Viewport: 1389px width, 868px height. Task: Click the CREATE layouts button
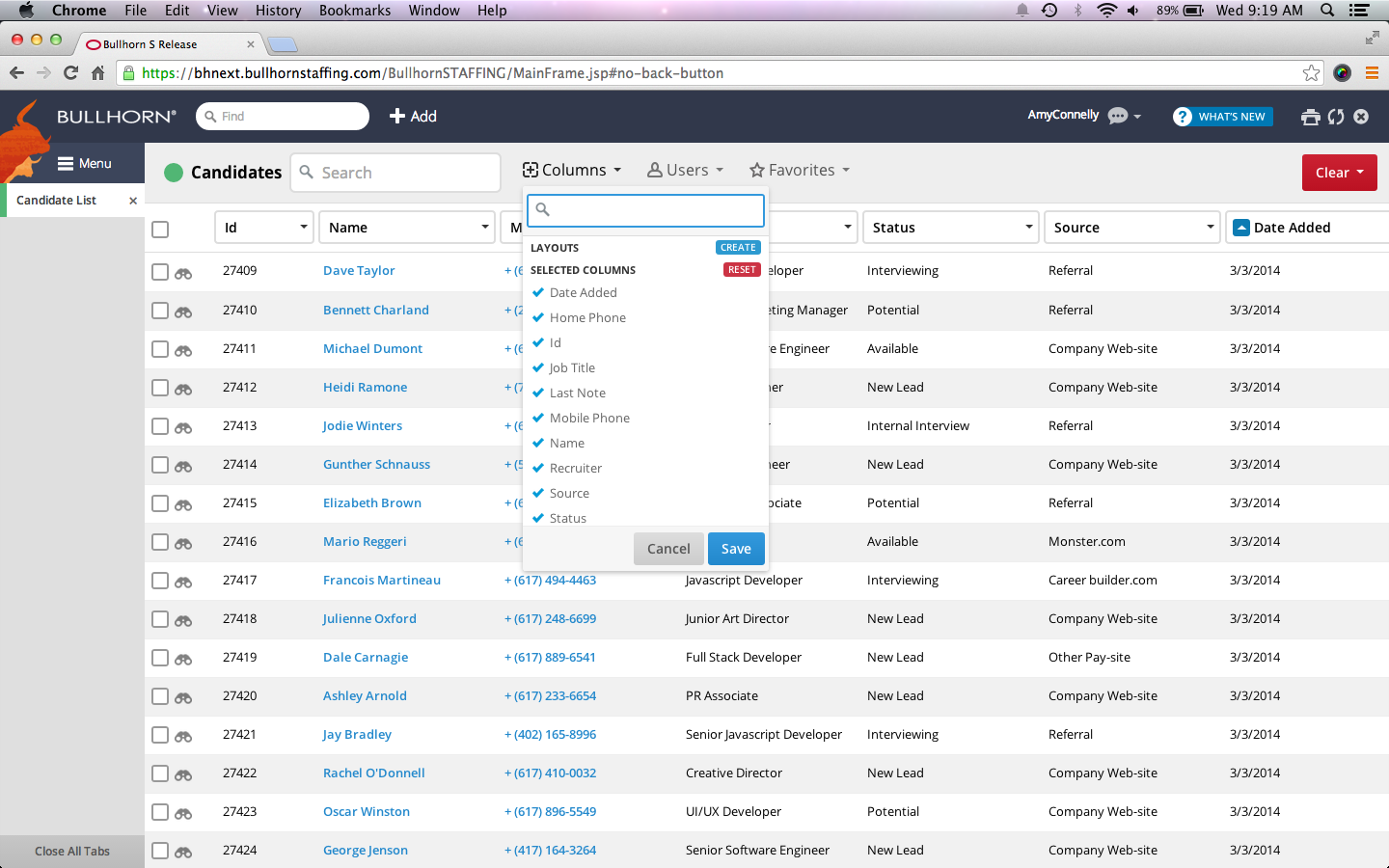click(x=738, y=248)
